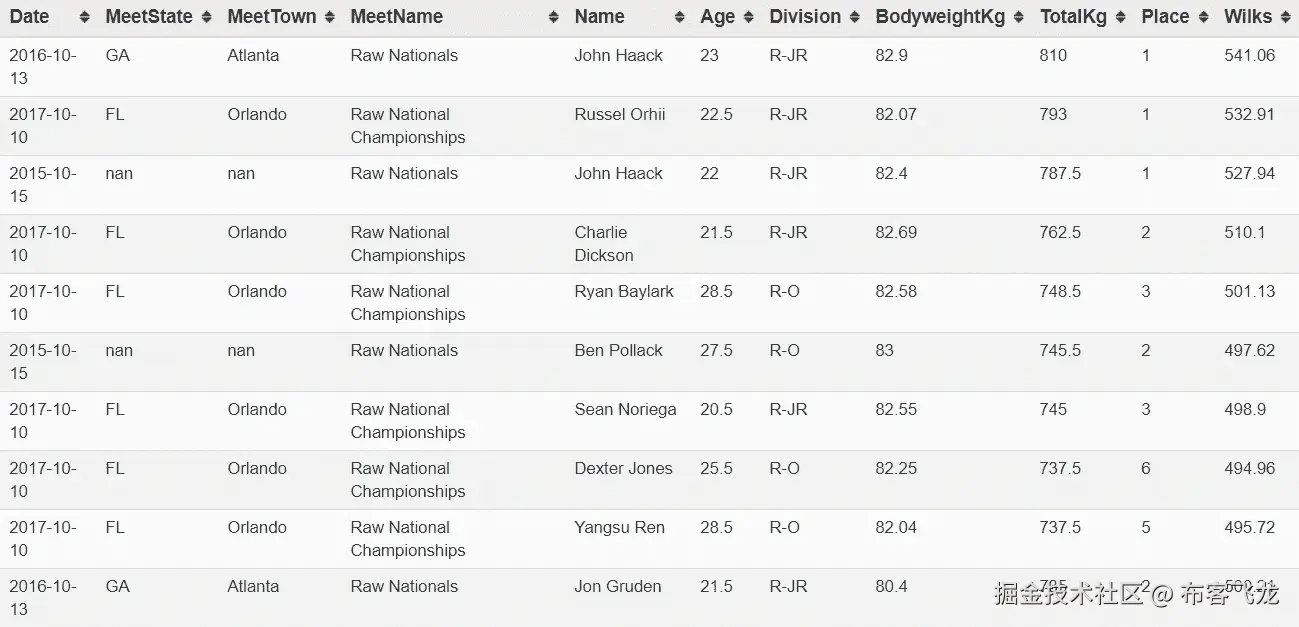Click the Dexter Jones name cell
The height and width of the screenshot is (627, 1299).
pyautogui.click(x=623, y=469)
